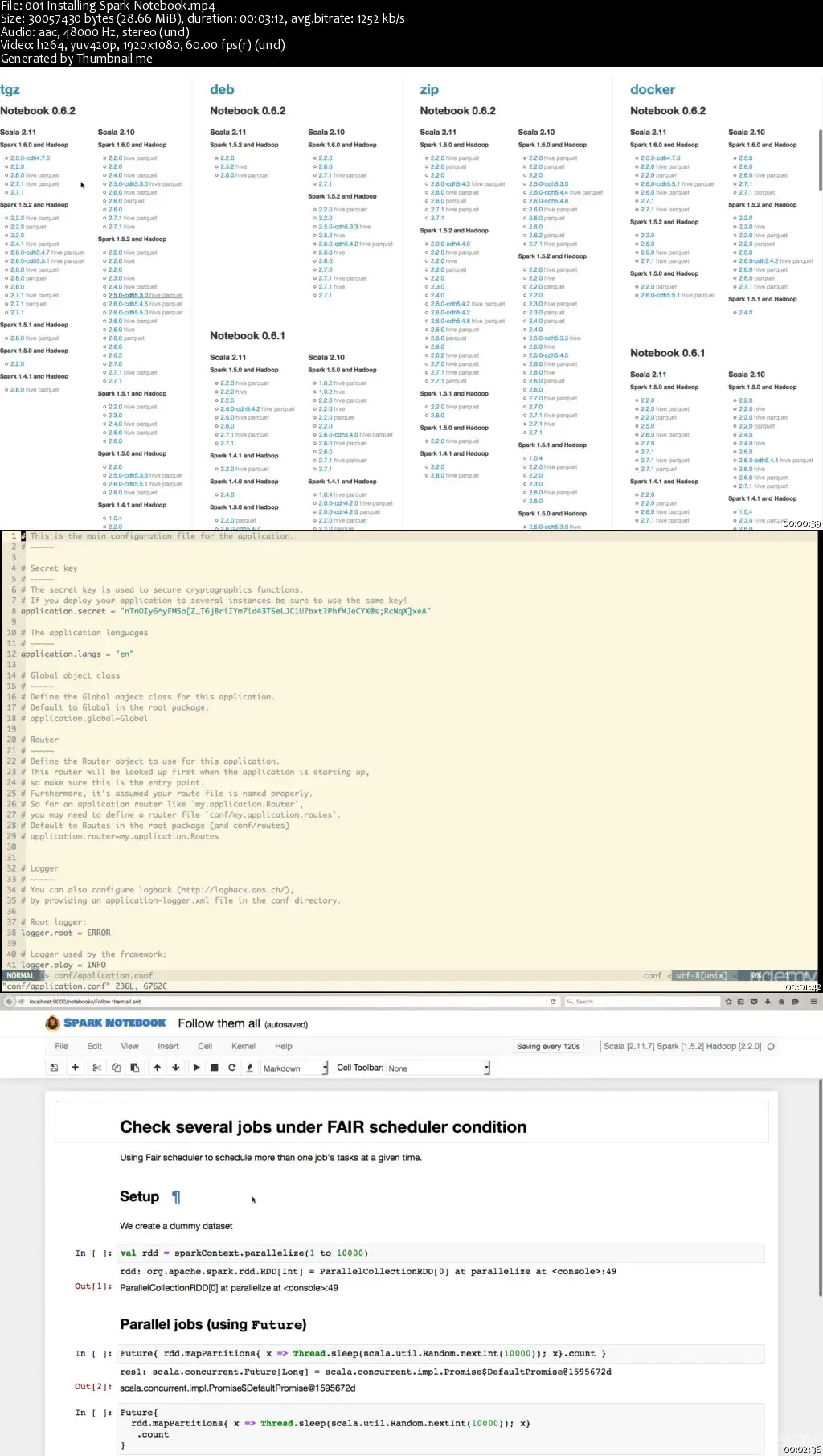Image resolution: width=823 pixels, height=1456 pixels.
Task: Click the Save notebook icon in the toolbar
Action: point(54,1068)
